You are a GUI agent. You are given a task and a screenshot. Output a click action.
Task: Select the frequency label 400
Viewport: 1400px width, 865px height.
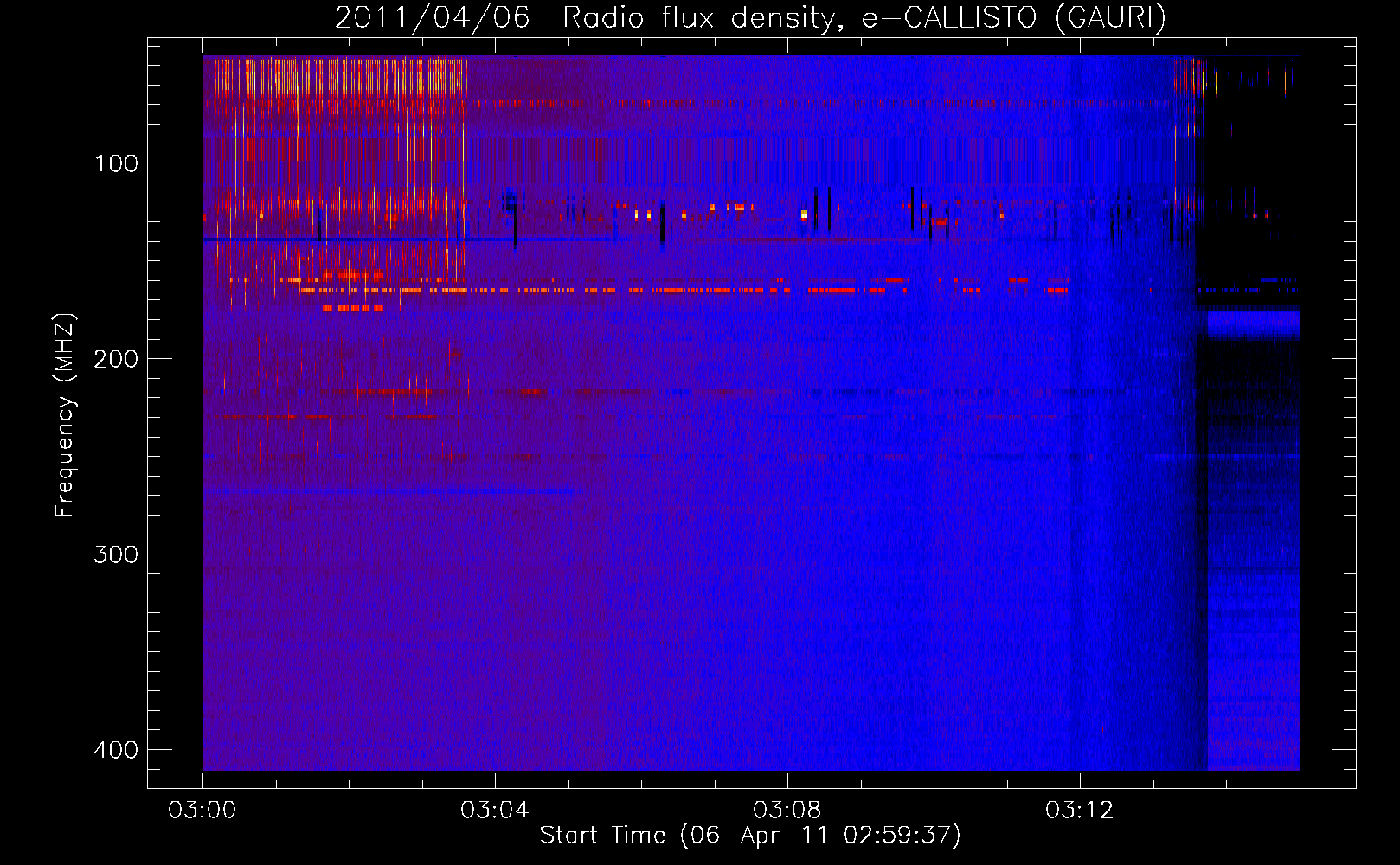coord(116,750)
